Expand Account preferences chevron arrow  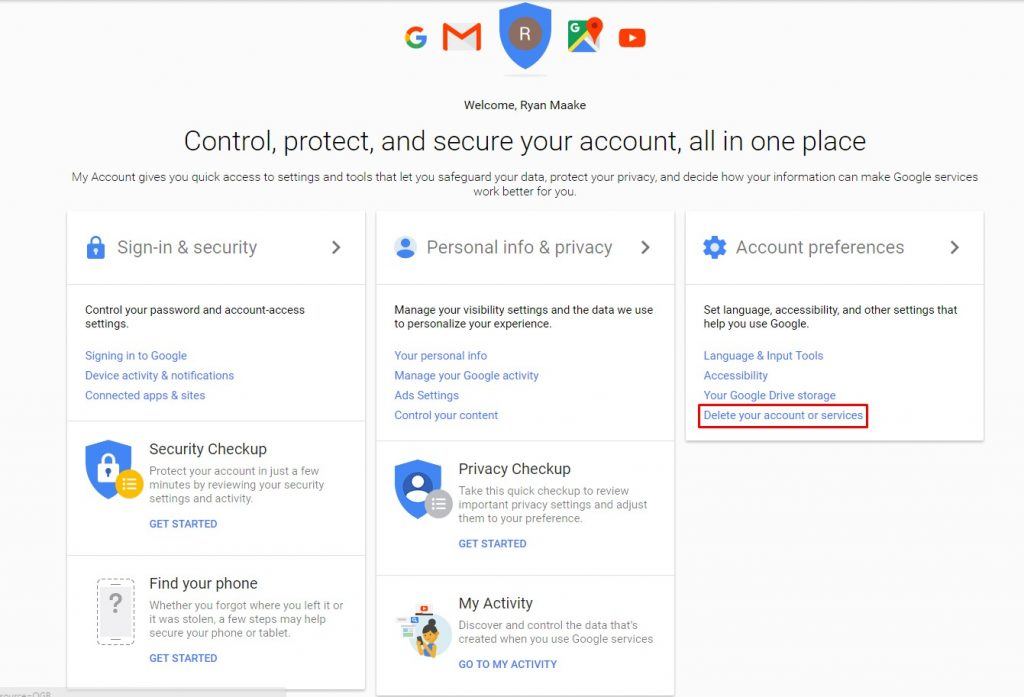point(955,247)
